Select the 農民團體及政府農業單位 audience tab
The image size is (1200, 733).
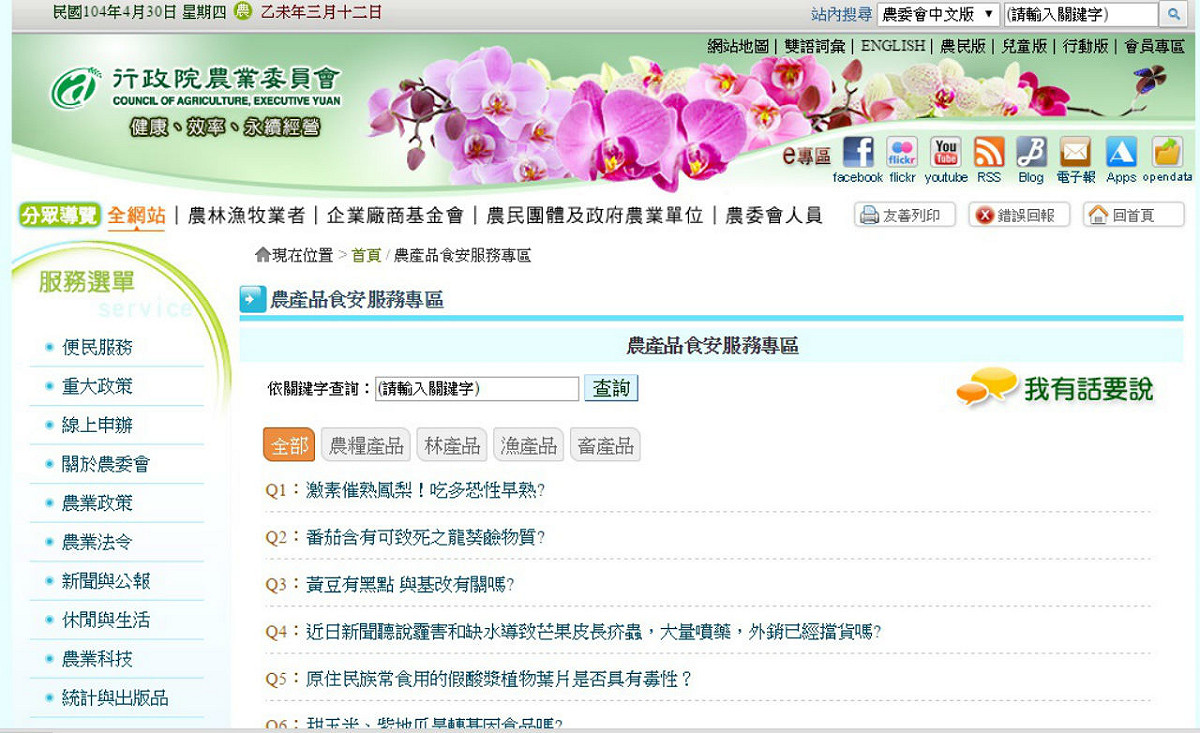click(x=595, y=215)
